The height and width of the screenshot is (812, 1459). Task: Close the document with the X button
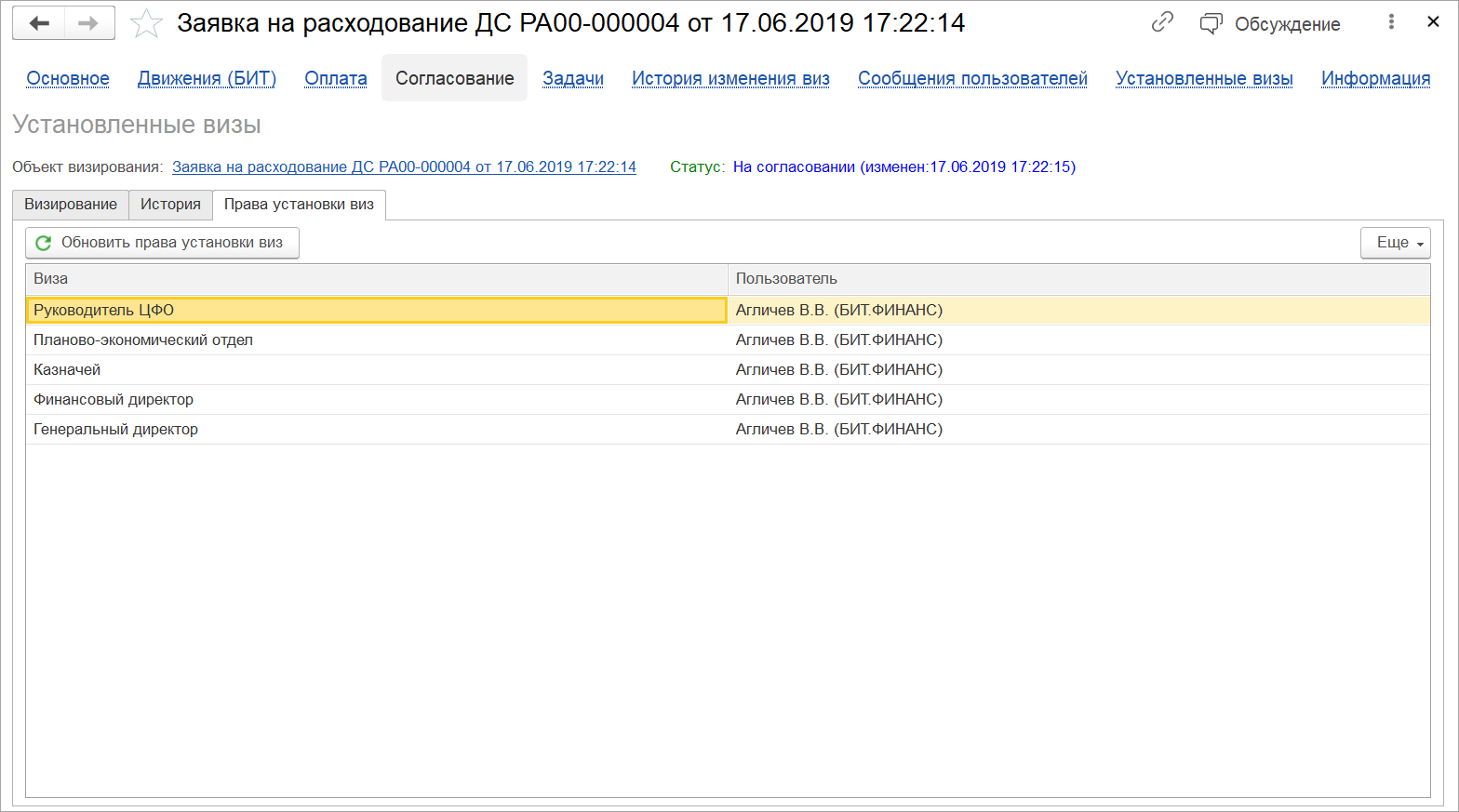(x=1433, y=21)
